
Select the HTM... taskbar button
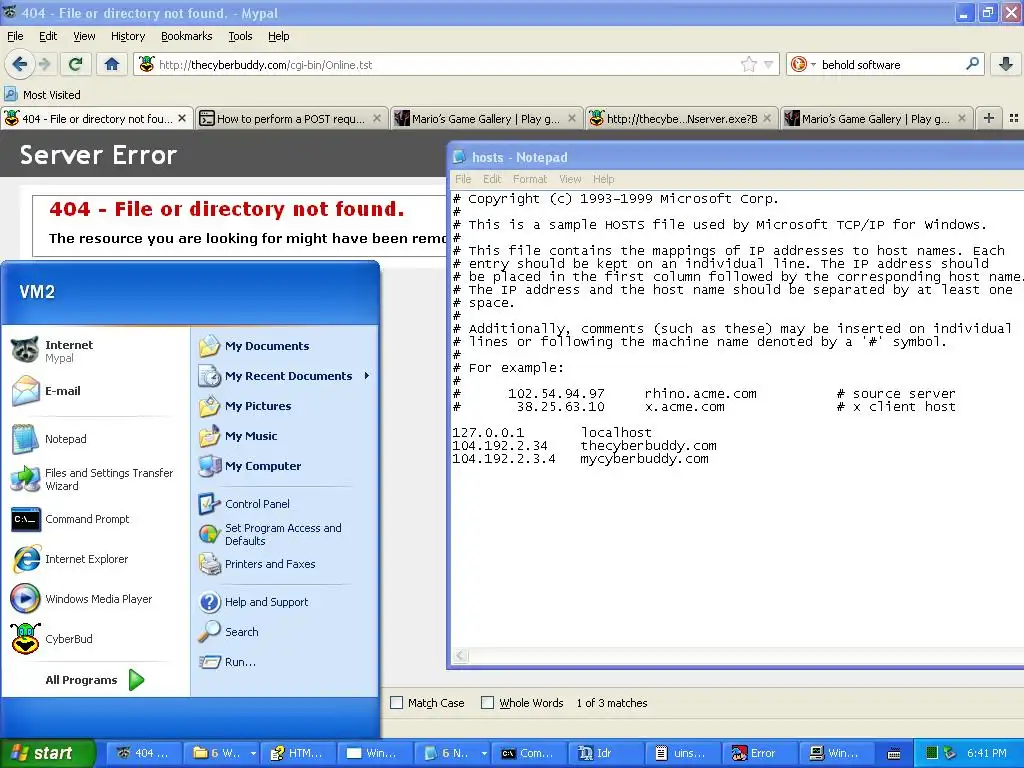coord(298,753)
